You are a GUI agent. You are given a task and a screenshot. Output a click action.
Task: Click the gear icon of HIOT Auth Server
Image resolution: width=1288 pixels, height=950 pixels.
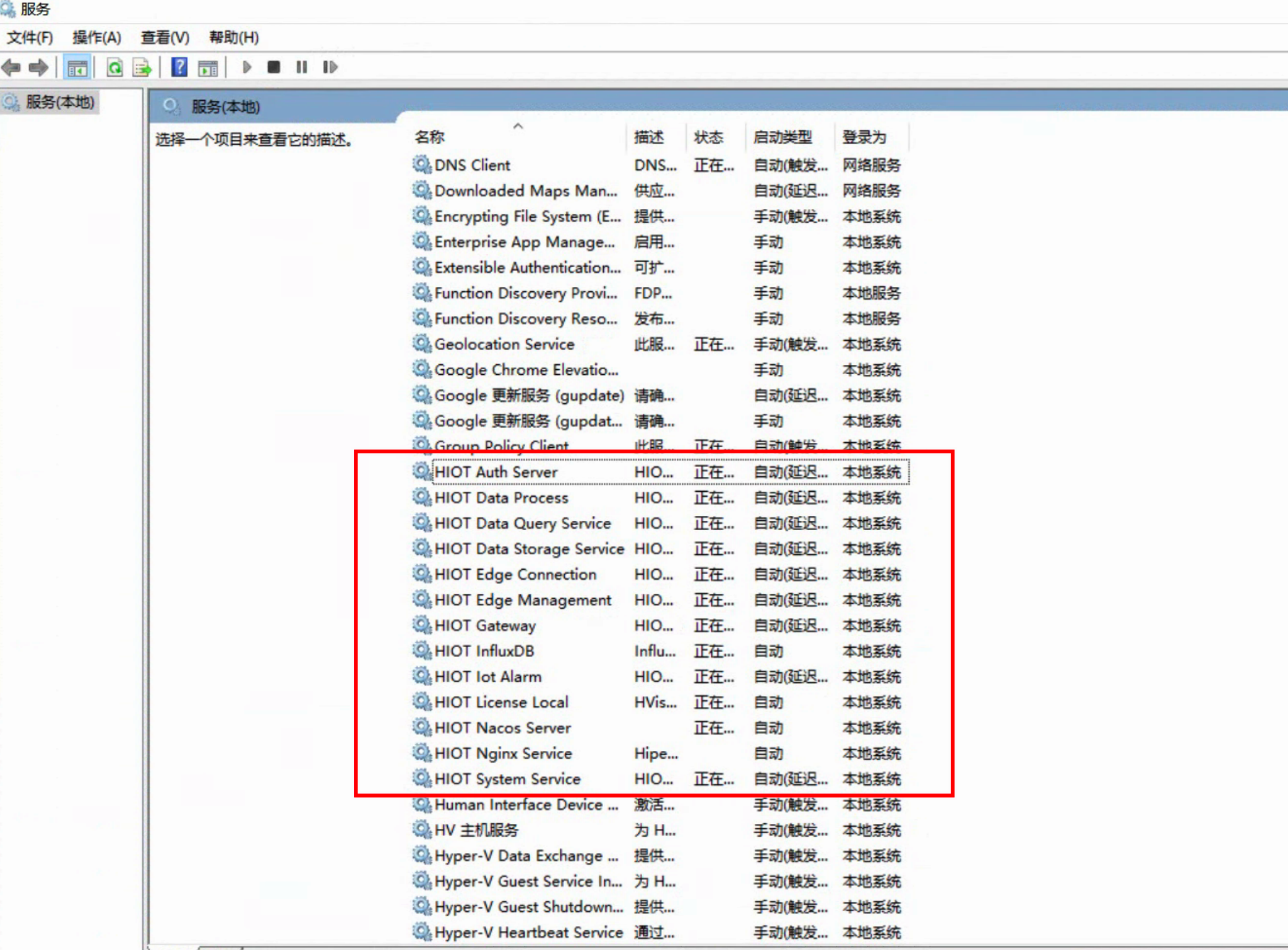422,471
